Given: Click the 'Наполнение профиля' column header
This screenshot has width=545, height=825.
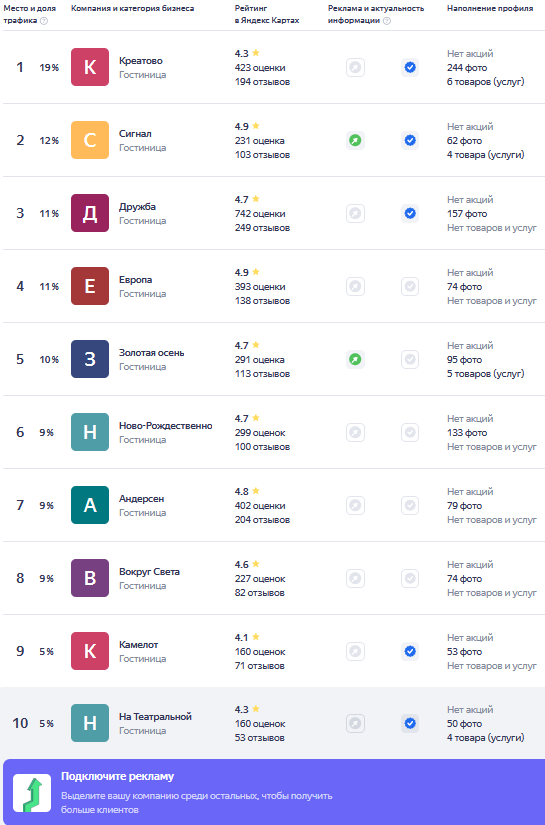Looking at the screenshot, I should (x=490, y=8).
